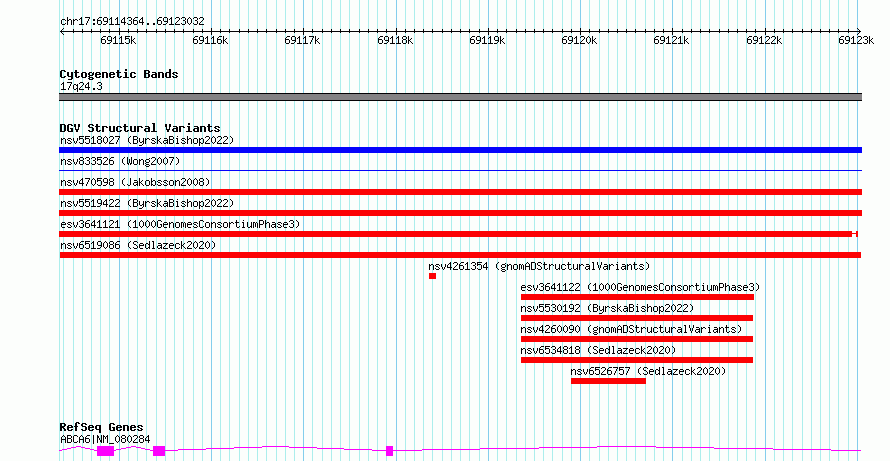Click nsv4260090 (gnomADStructuralVariants) label
This screenshot has width=890, height=461.
[x=631, y=329]
